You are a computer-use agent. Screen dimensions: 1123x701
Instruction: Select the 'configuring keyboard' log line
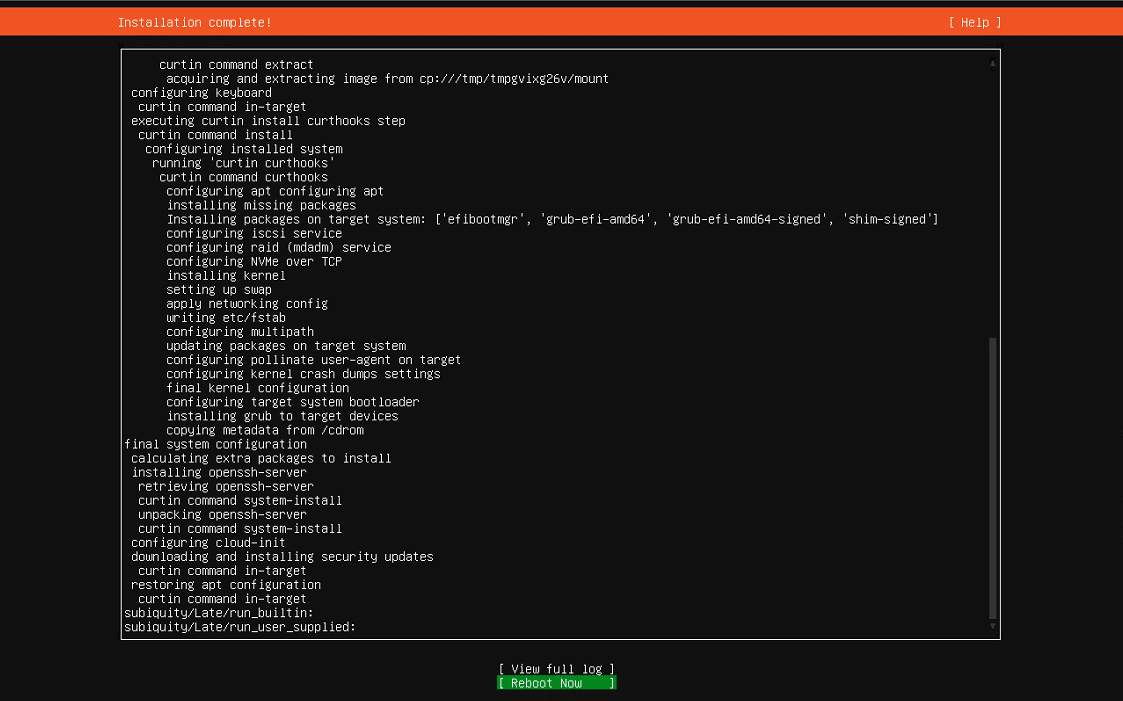(201, 93)
